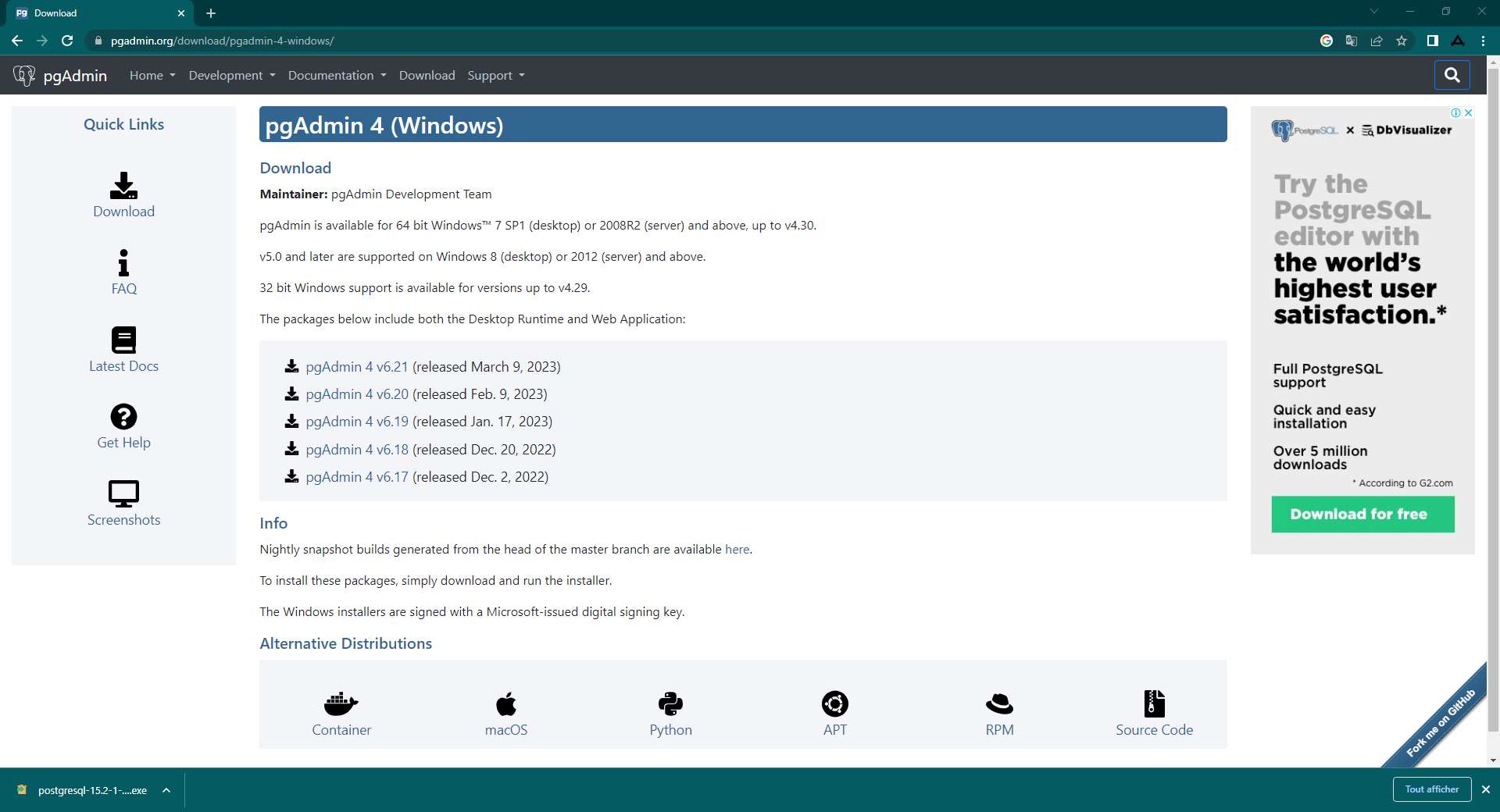Click the Fork me on GitHub ribbon
The height and width of the screenshot is (812, 1500).
tap(1441, 721)
